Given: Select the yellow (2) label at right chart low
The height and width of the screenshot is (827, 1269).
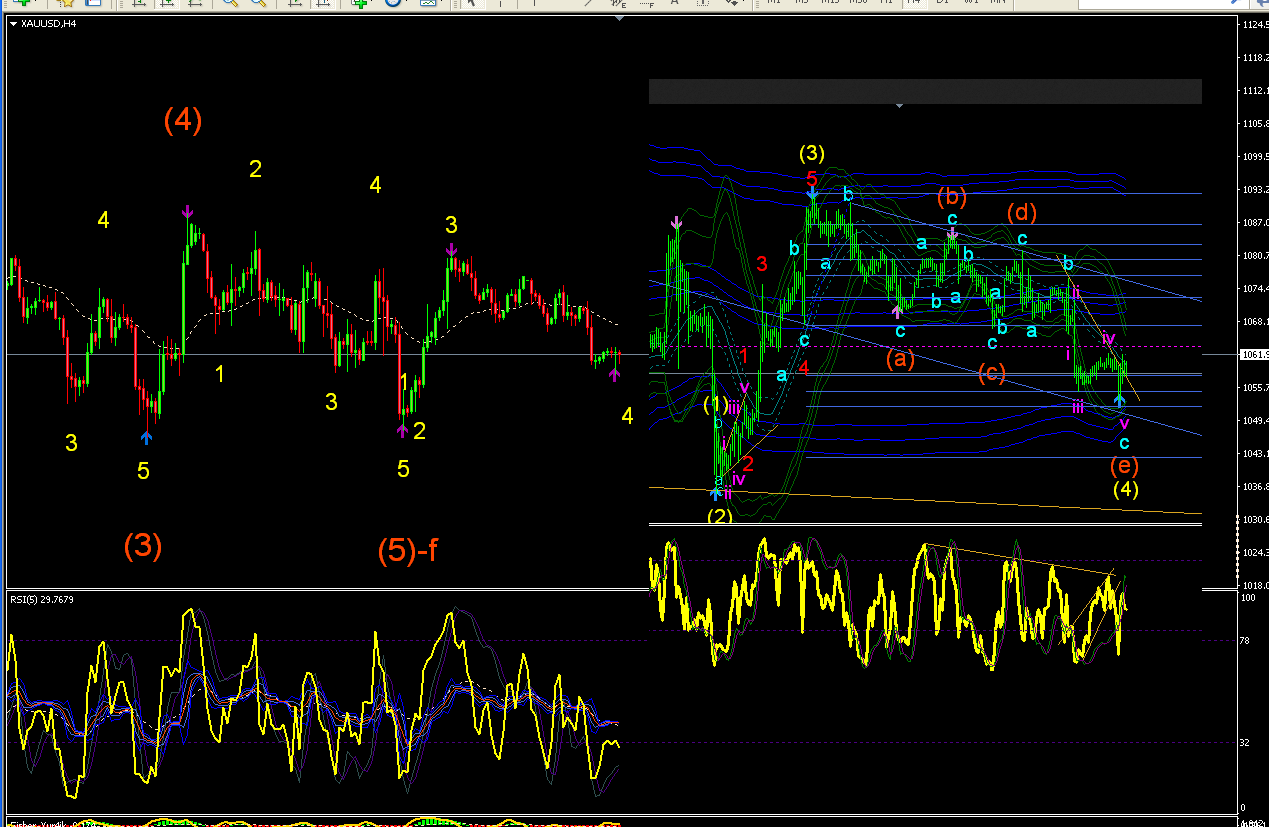Looking at the screenshot, I should [x=720, y=516].
